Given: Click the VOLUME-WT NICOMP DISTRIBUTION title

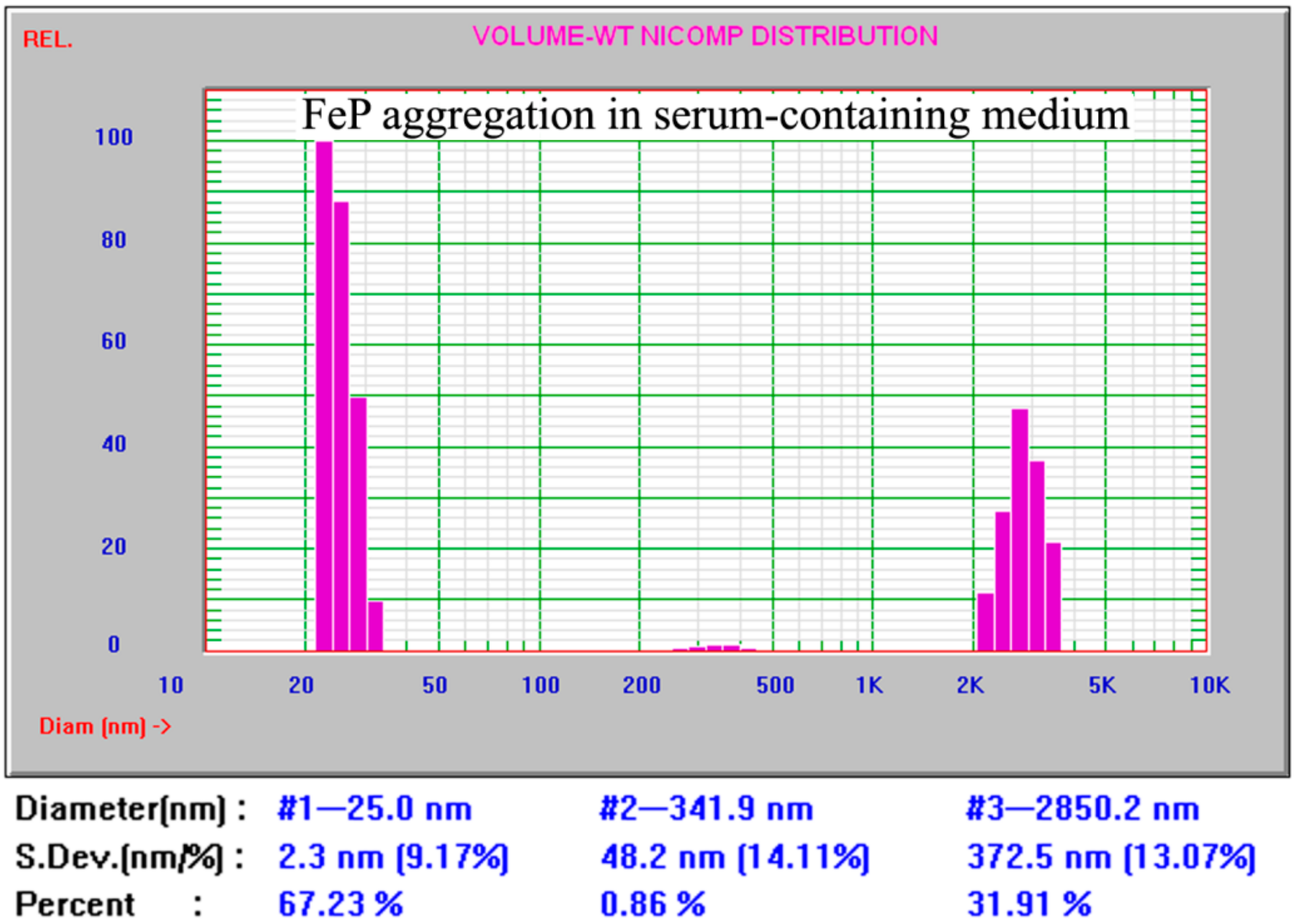Looking at the screenshot, I should (x=704, y=36).
